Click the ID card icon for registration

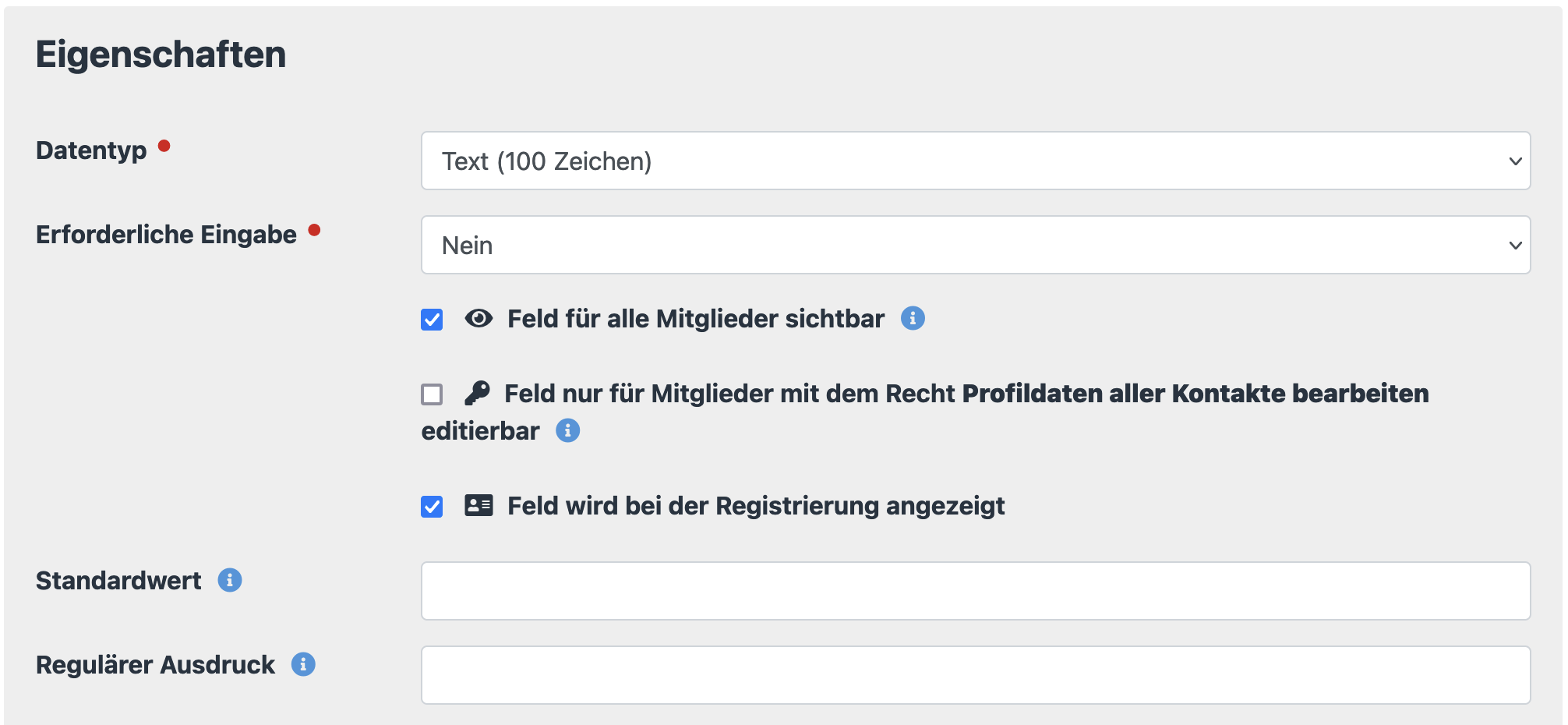[479, 506]
